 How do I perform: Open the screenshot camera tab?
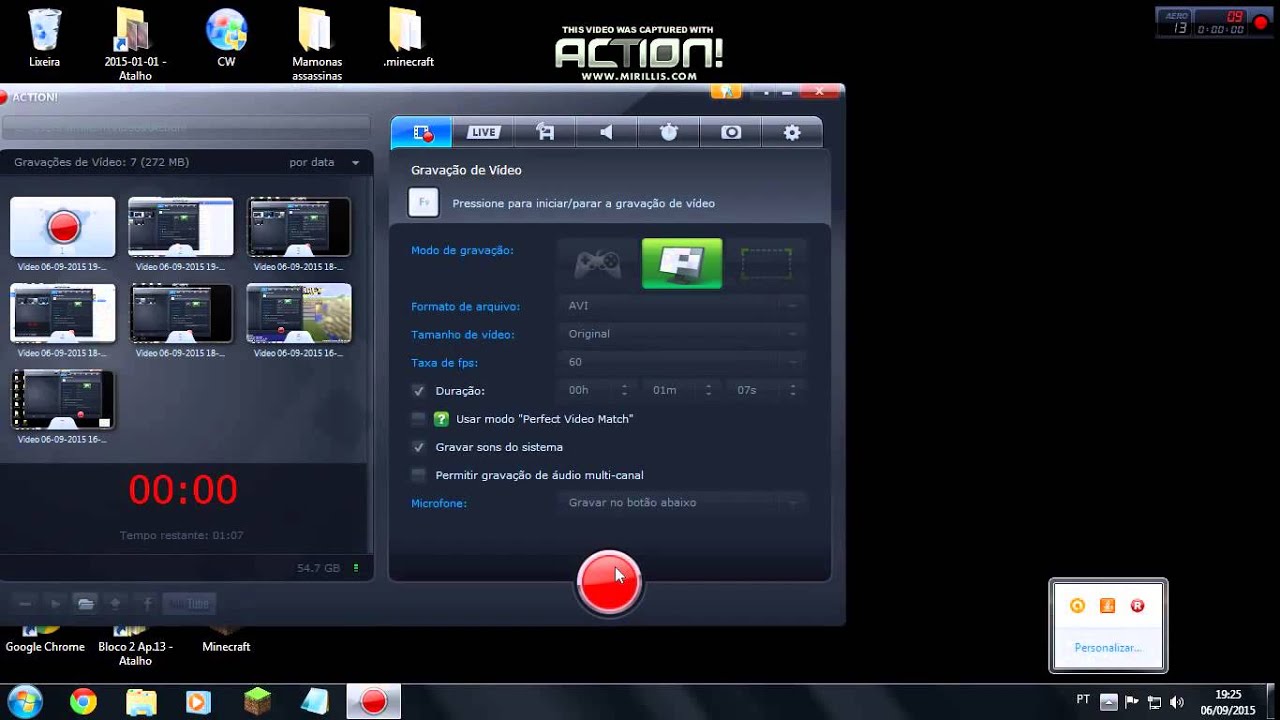(731, 132)
